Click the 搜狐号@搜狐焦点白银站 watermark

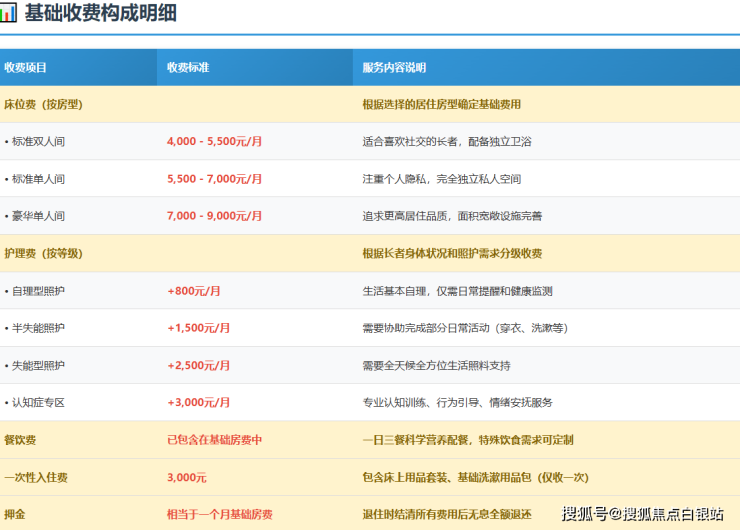pos(642,514)
